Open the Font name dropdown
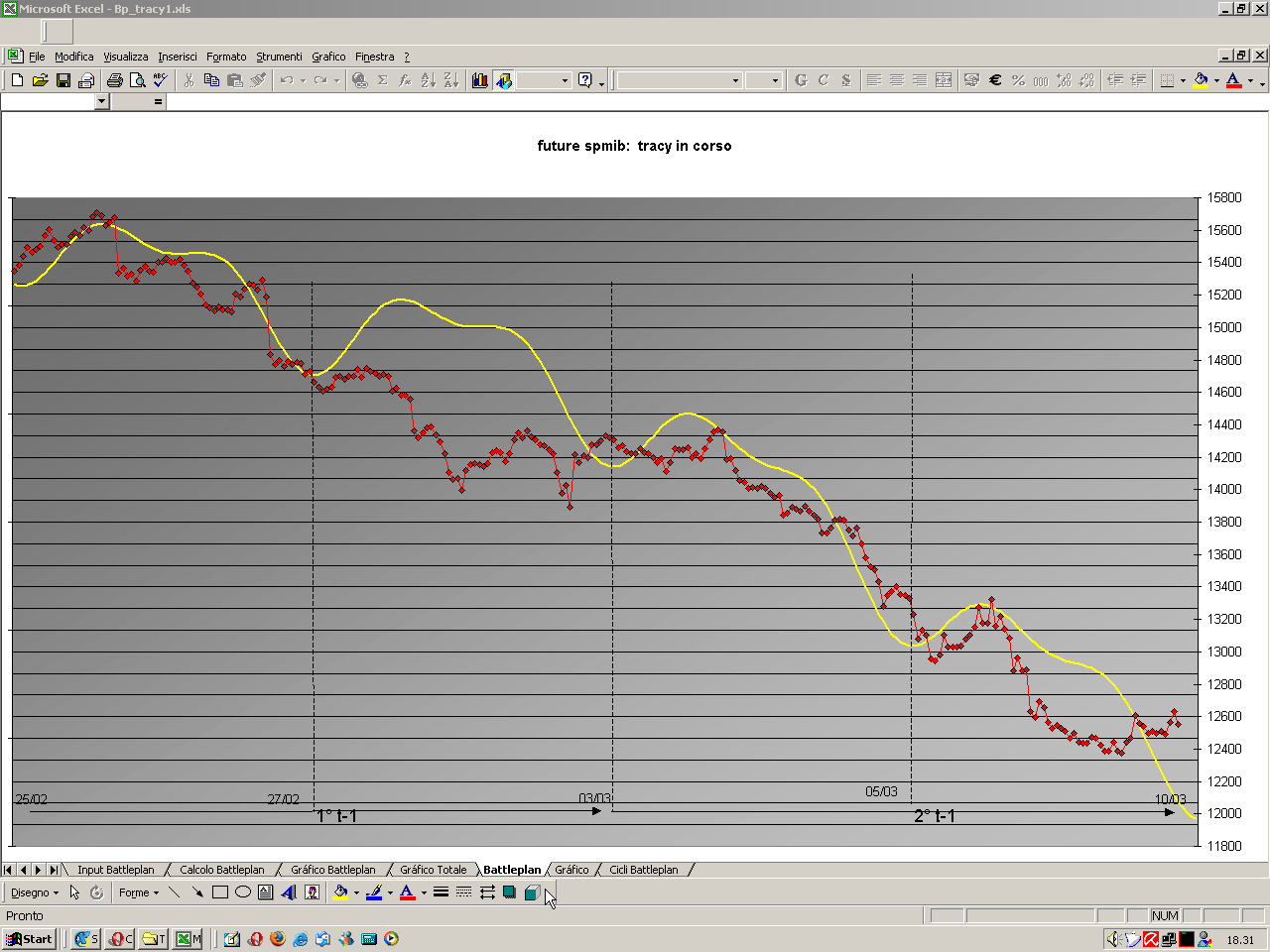Image resolution: width=1270 pixels, height=952 pixels. pyautogui.click(x=735, y=80)
